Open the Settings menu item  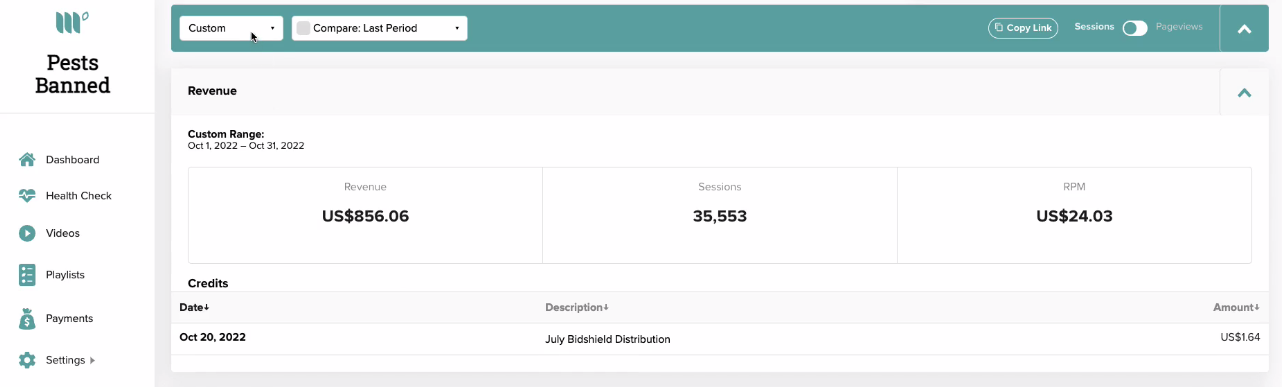point(66,360)
